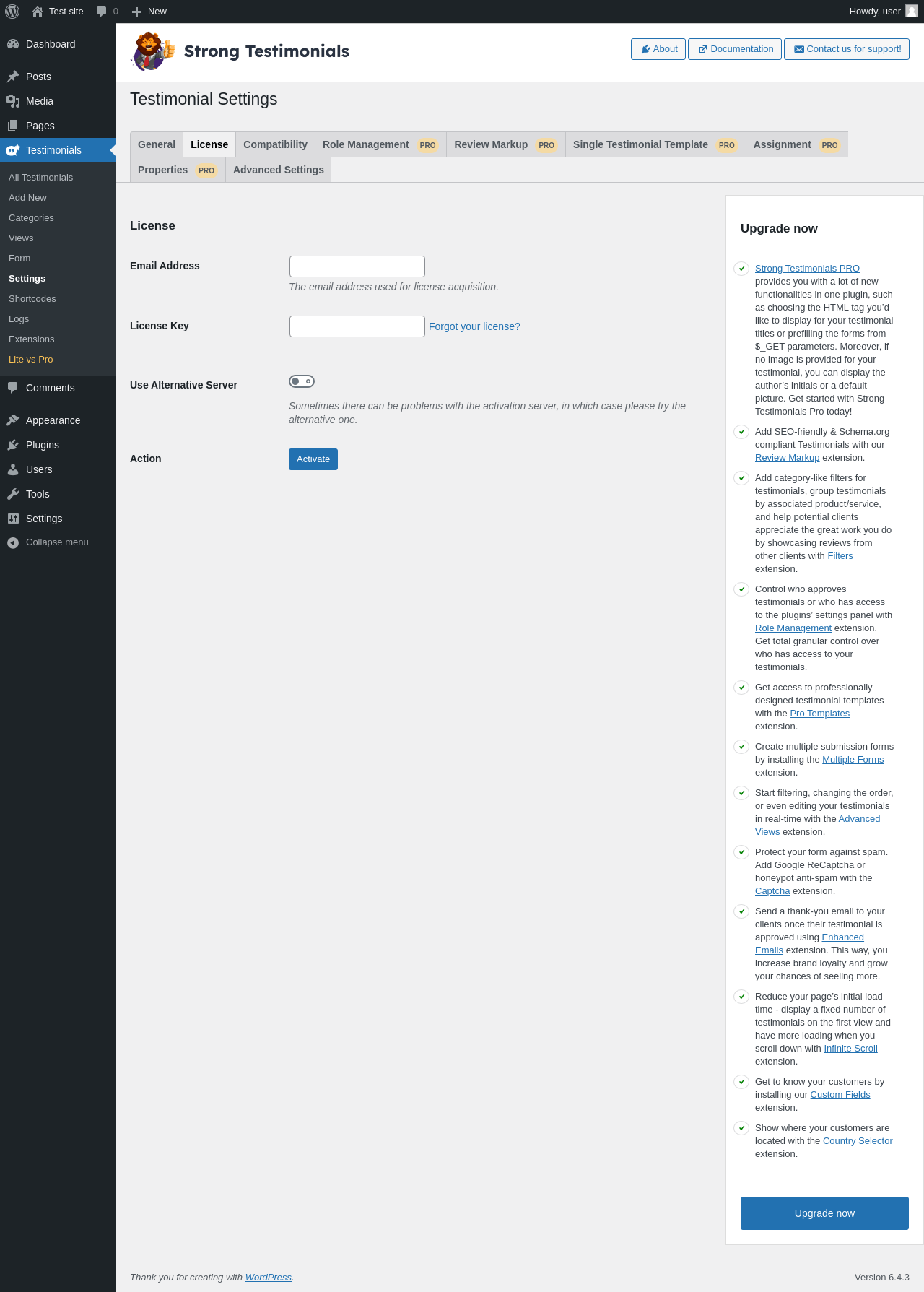Click the Pages icon in sidebar
This screenshot has height=1292, width=924.
click(13, 126)
